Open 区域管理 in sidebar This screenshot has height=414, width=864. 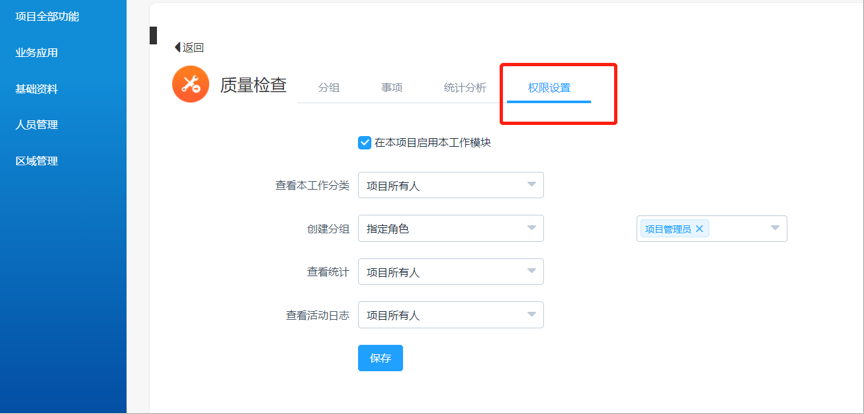coord(36,161)
